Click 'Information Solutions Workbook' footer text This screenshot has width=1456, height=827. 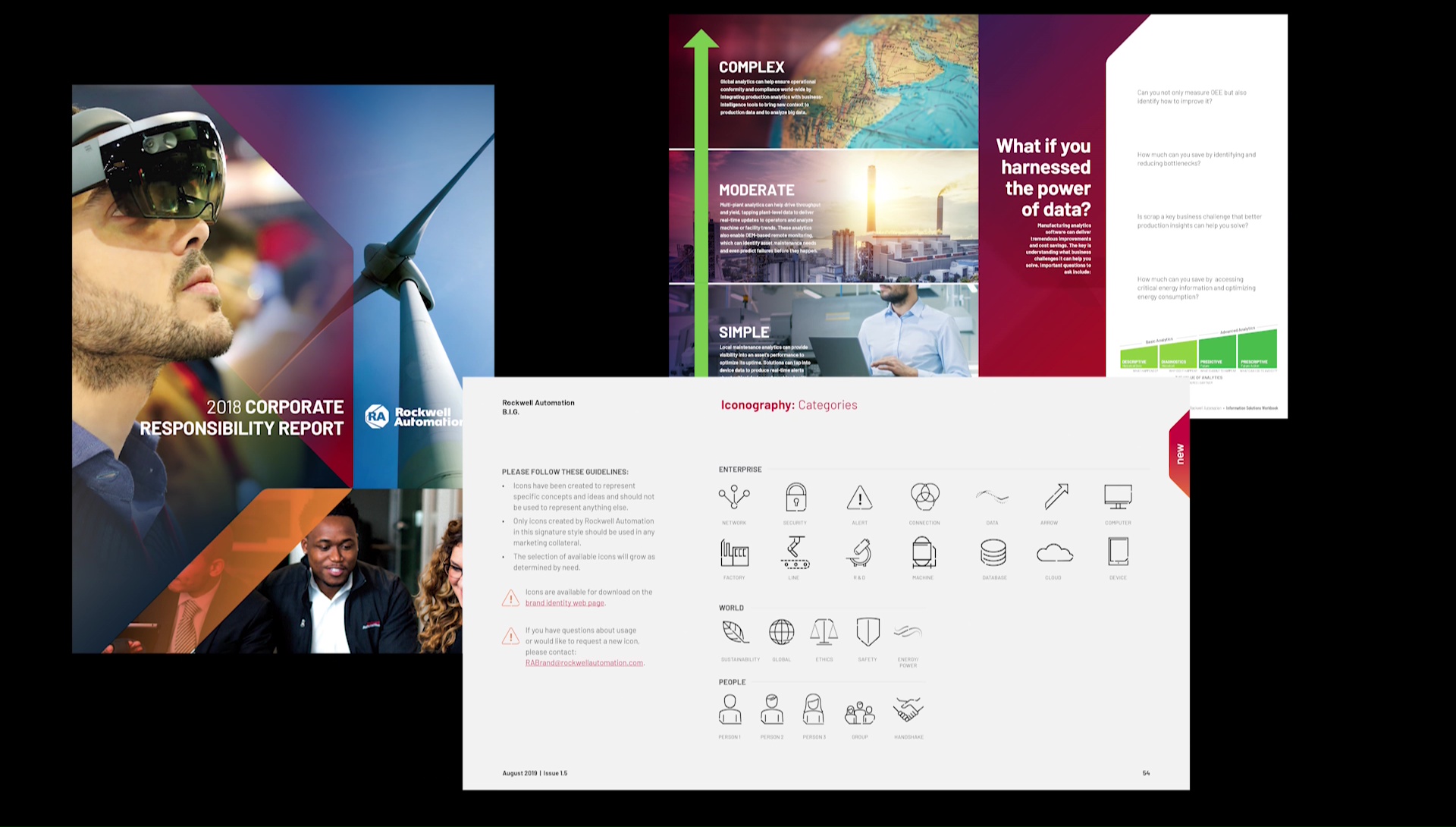pyautogui.click(x=1252, y=408)
